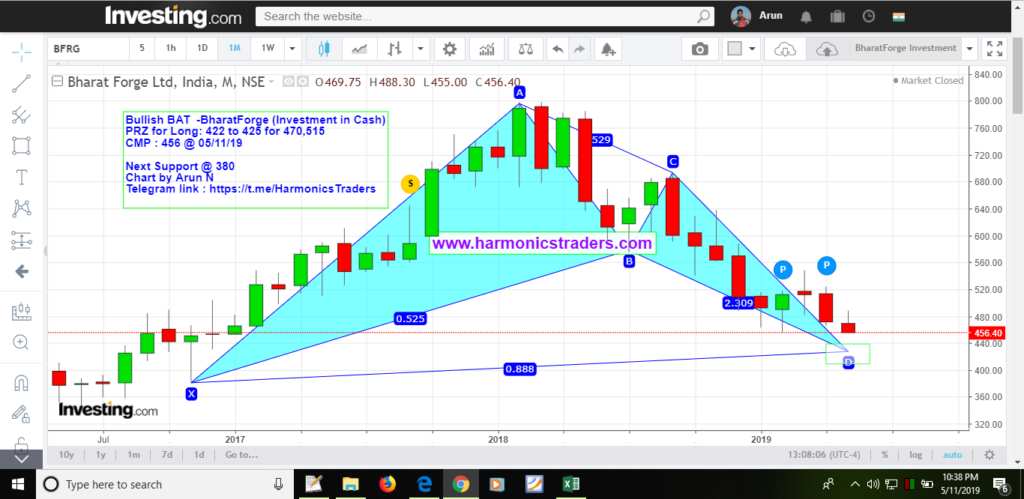
Task: Open the layout square color selector
Action: [x=735, y=49]
